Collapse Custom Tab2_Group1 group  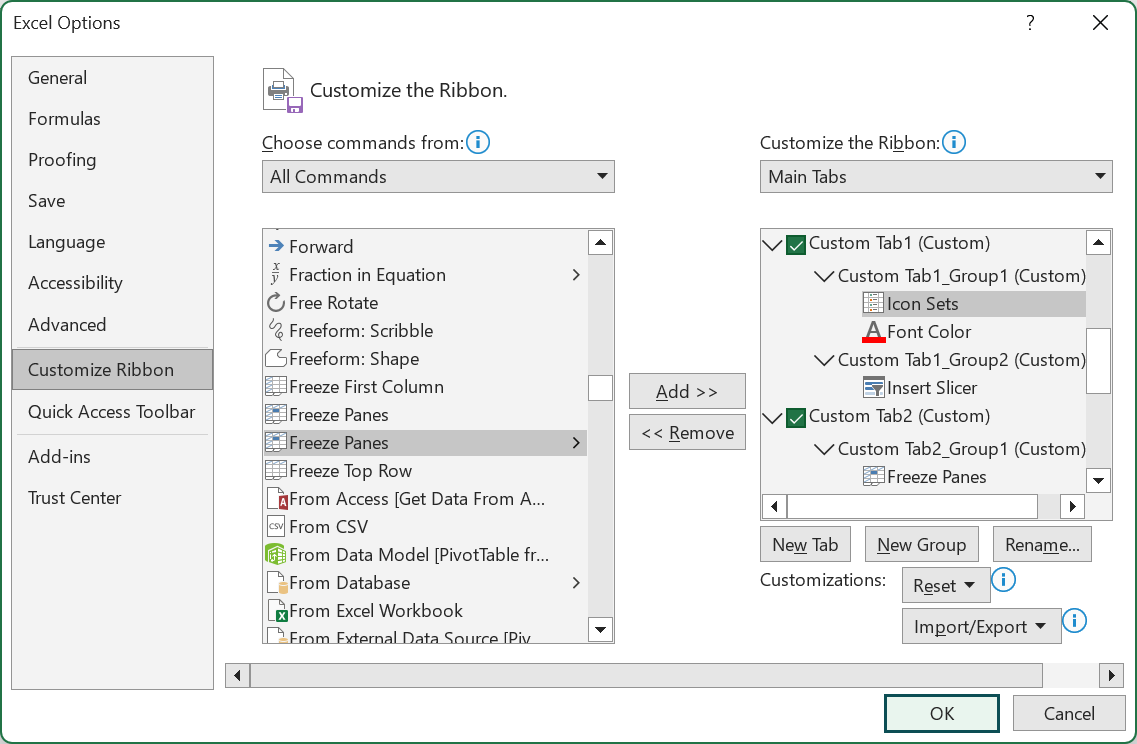(824, 450)
